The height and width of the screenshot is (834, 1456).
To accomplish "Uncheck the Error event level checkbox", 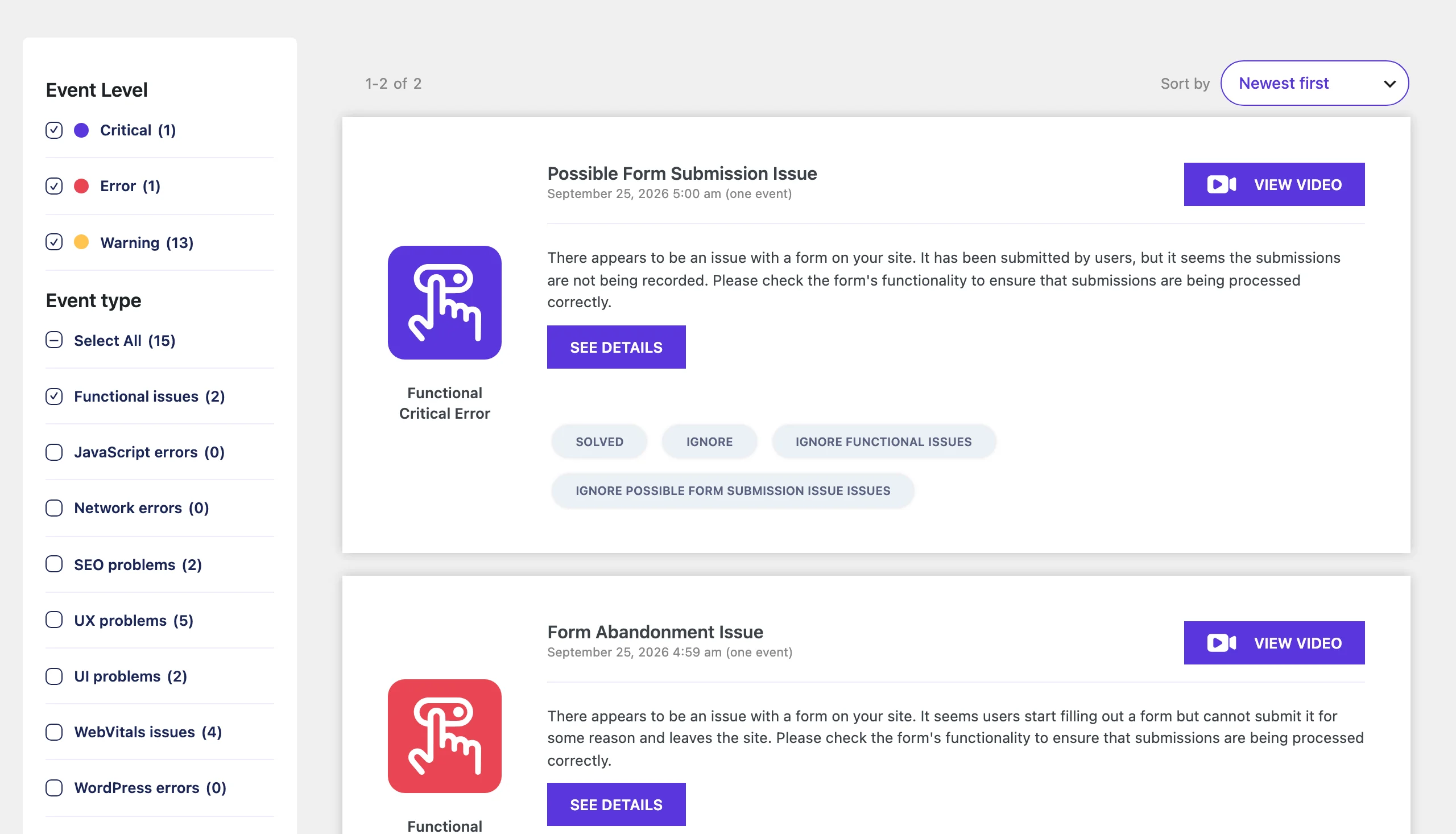I will [x=54, y=186].
